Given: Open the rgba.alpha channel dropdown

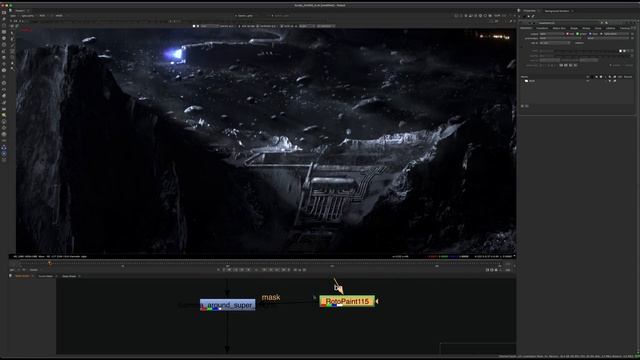Looking at the screenshot, I should click(616, 34).
